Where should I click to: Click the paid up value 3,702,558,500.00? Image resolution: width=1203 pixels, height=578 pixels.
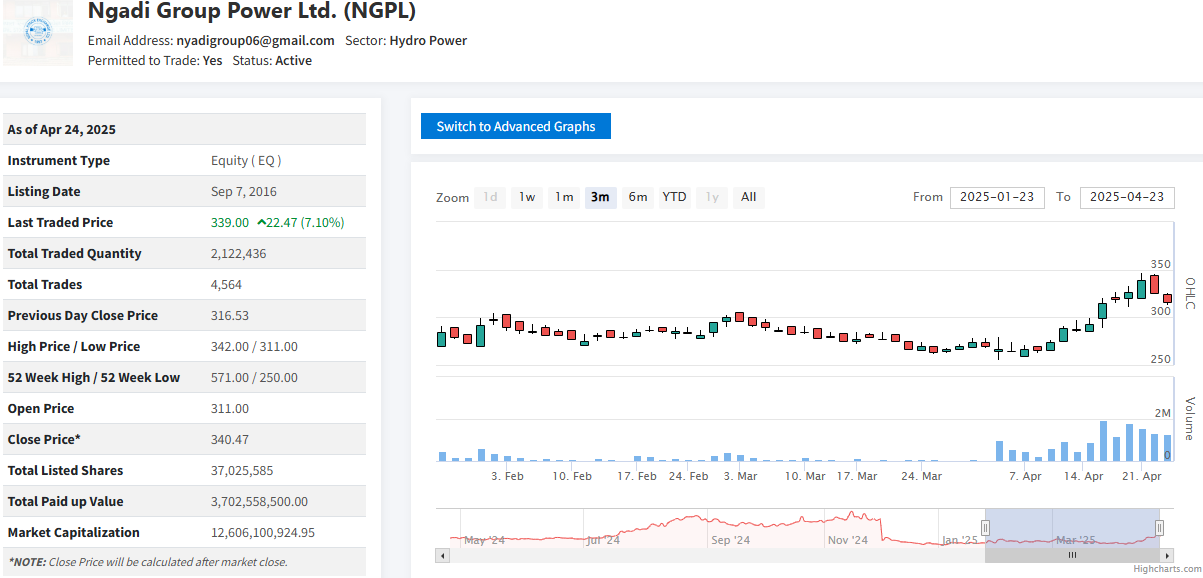259,501
